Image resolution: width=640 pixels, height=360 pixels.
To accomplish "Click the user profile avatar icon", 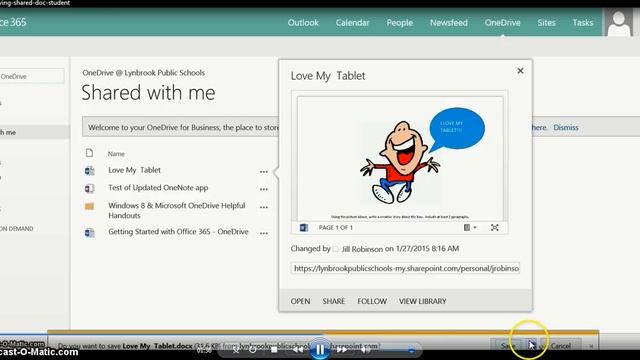I will [x=619, y=23].
